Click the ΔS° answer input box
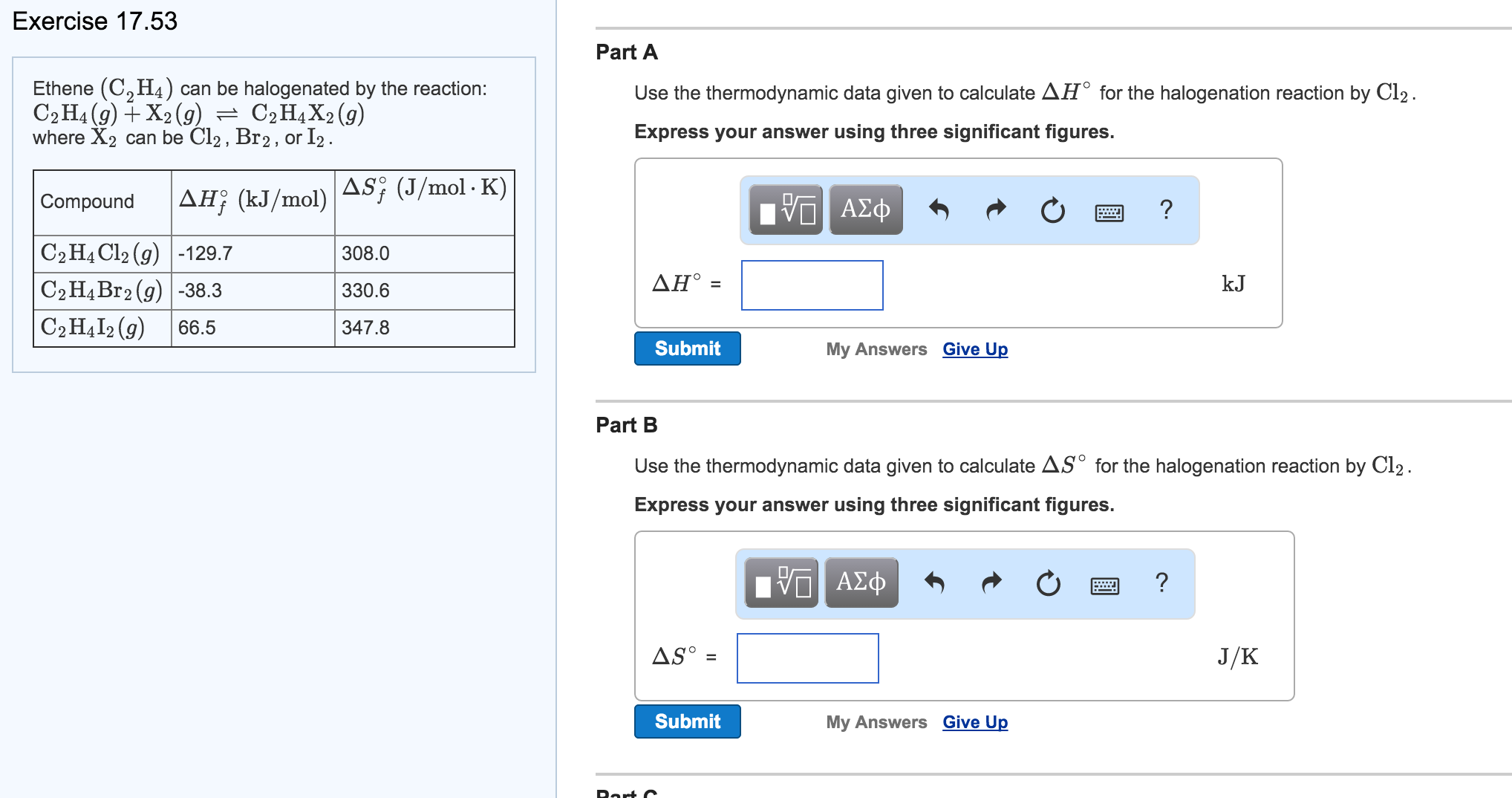The height and width of the screenshot is (798, 1512). point(806,658)
